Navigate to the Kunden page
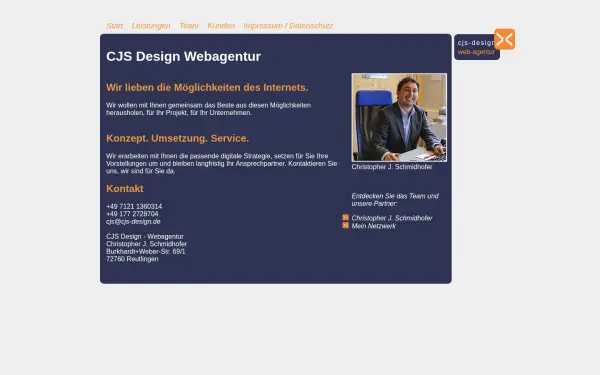 pyautogui.click(x=221, y=26)
